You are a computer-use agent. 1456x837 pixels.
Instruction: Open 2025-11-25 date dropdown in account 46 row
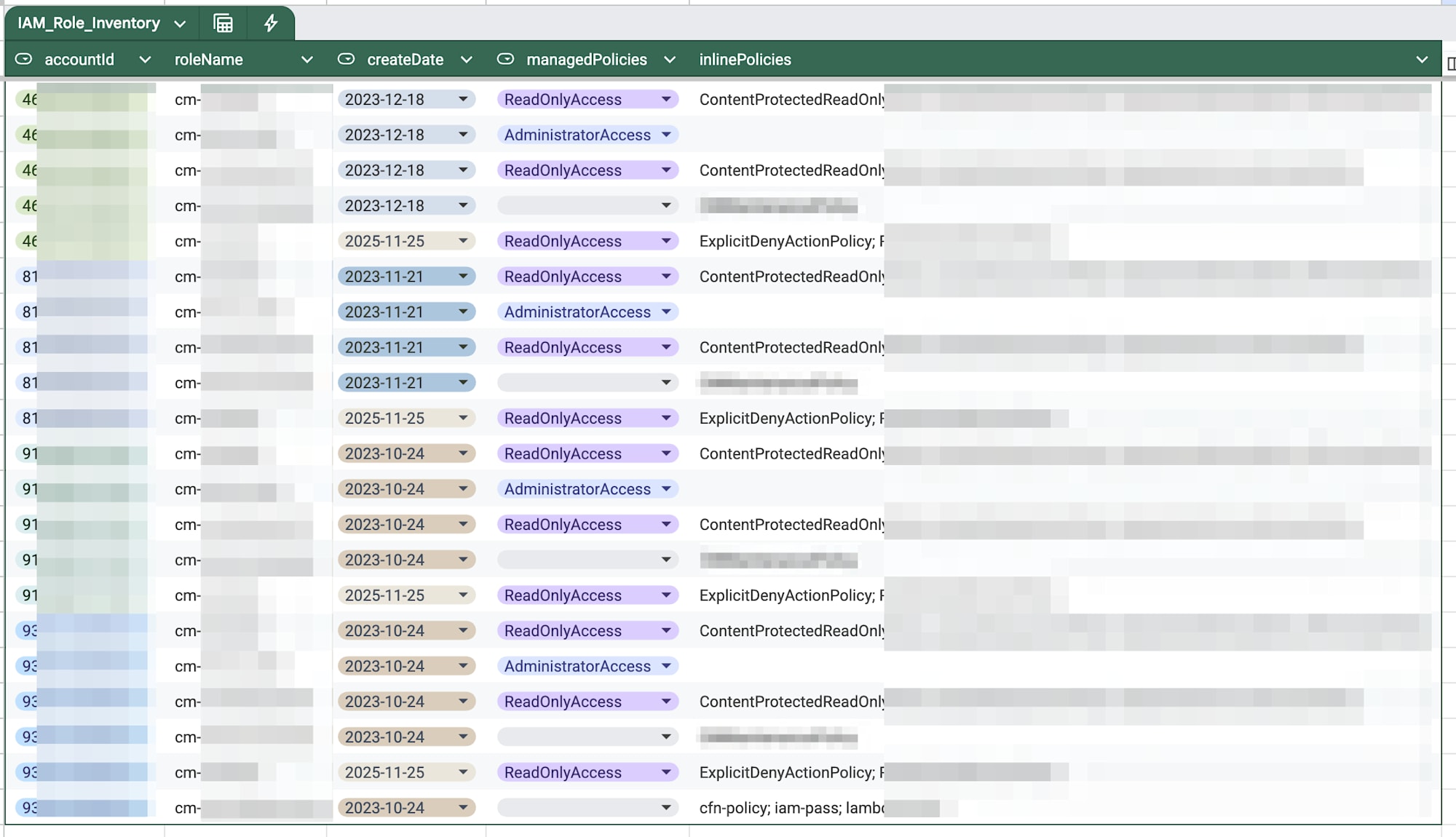pos(463,241)
